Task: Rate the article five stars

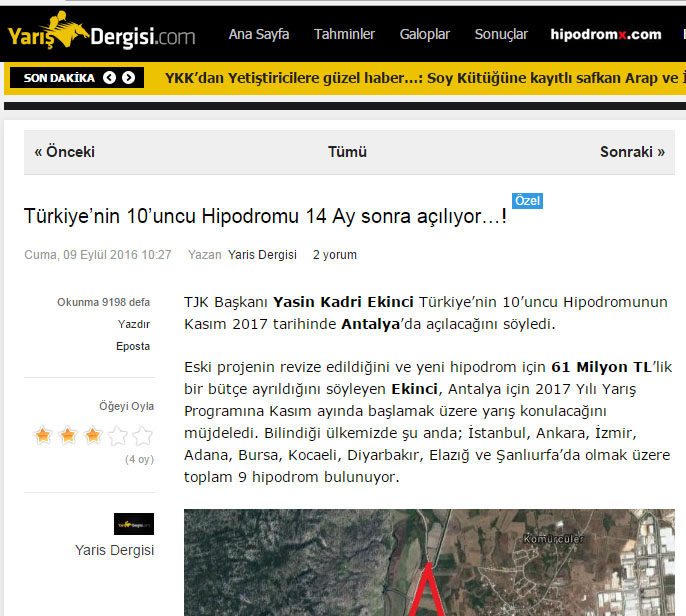Action: coord(143,435)
